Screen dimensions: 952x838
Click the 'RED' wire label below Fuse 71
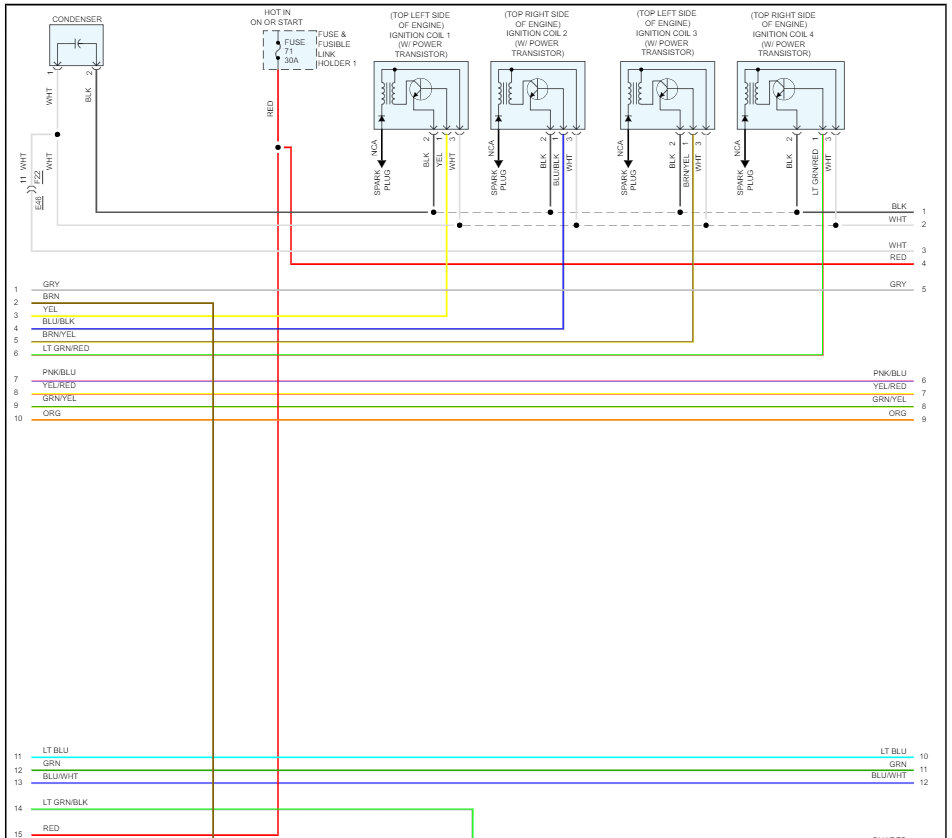[270, 109]
